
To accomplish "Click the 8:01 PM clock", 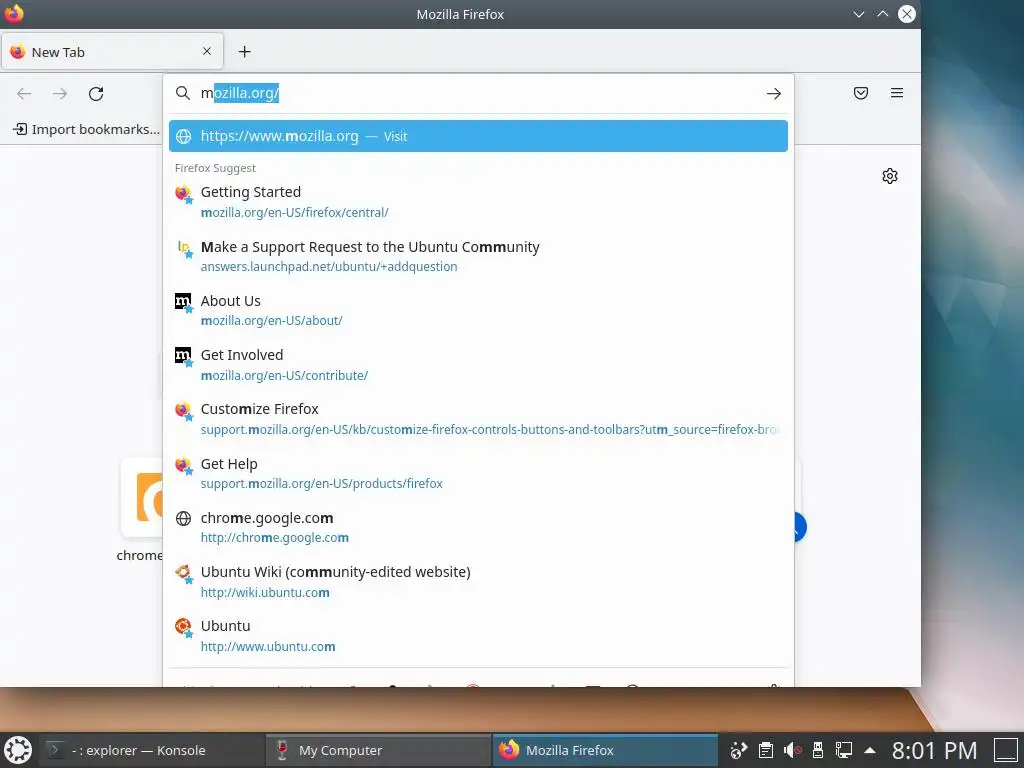I will (x=935, y=750).
